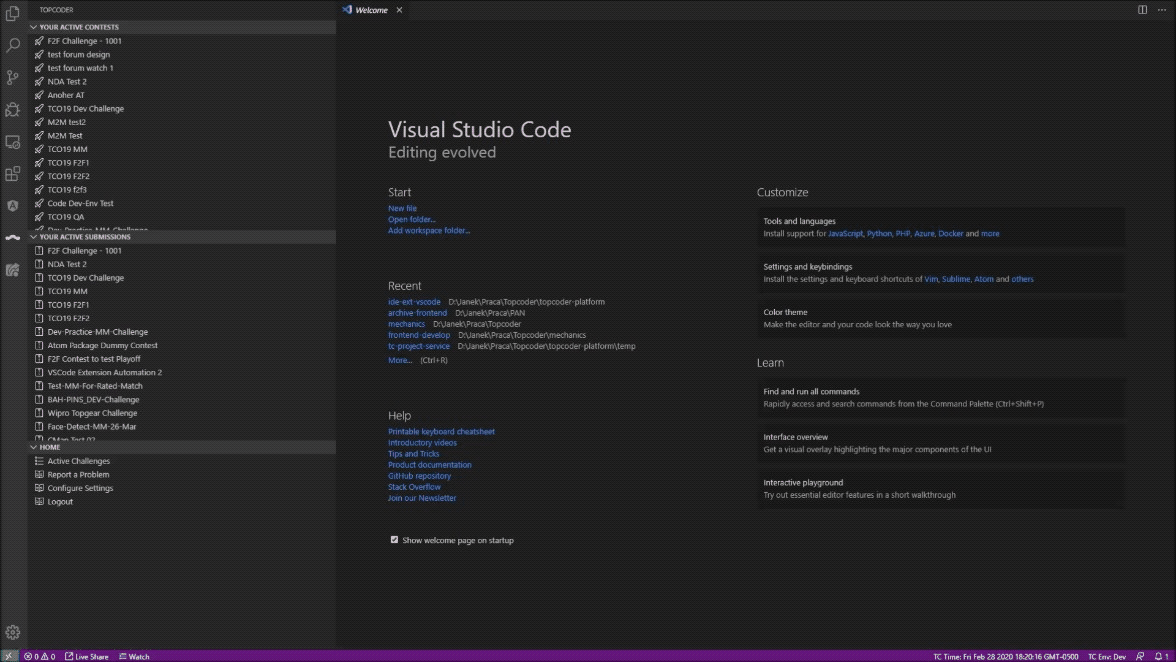1176x662 pixels.
Task: Click Add workspace folder link
Action: tap(429, 231)
